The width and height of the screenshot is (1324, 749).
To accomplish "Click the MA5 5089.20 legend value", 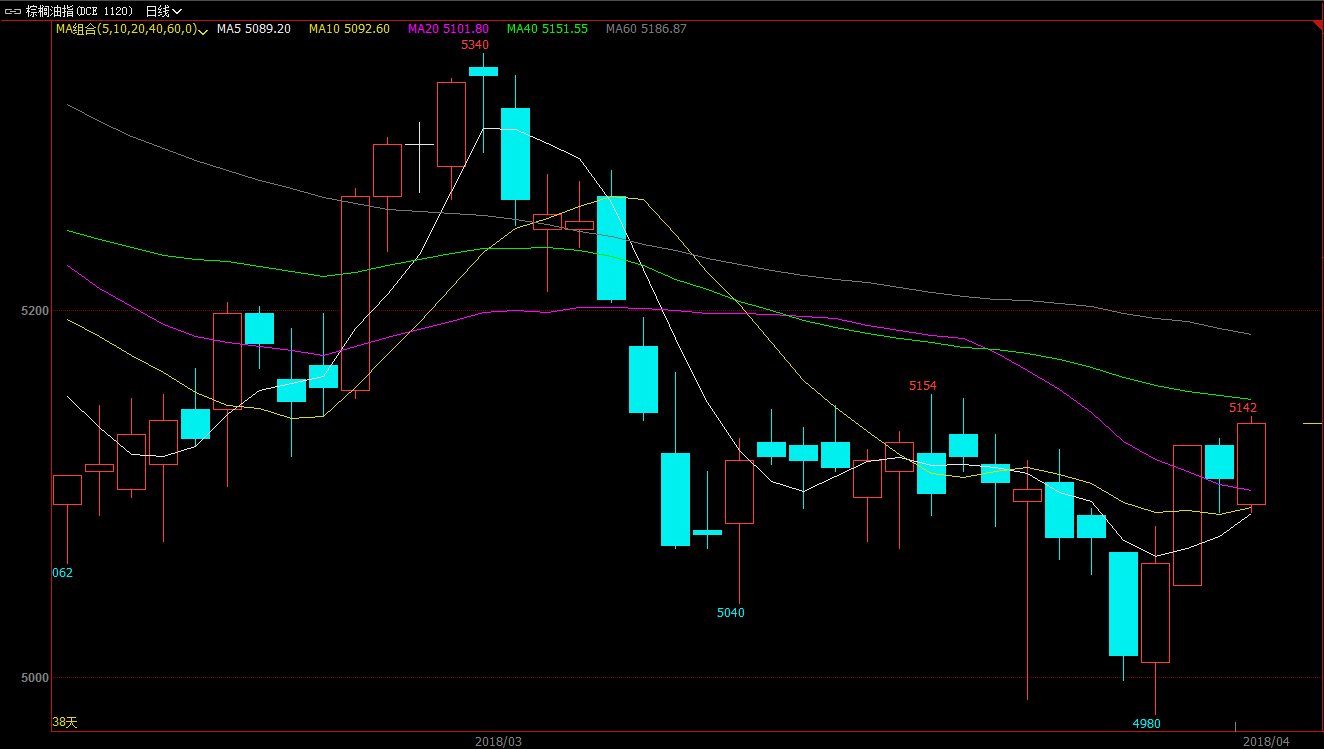I will tap(254, 29).
